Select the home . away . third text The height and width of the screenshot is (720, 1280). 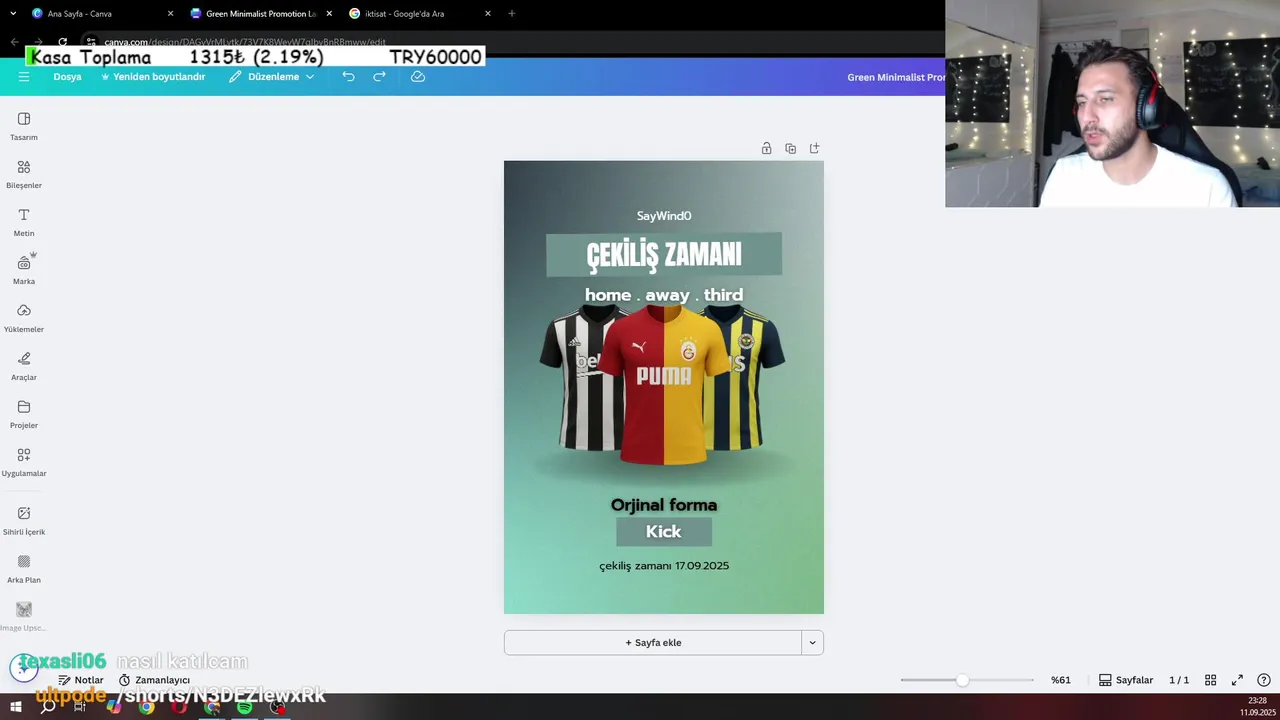tap(664, 295)
